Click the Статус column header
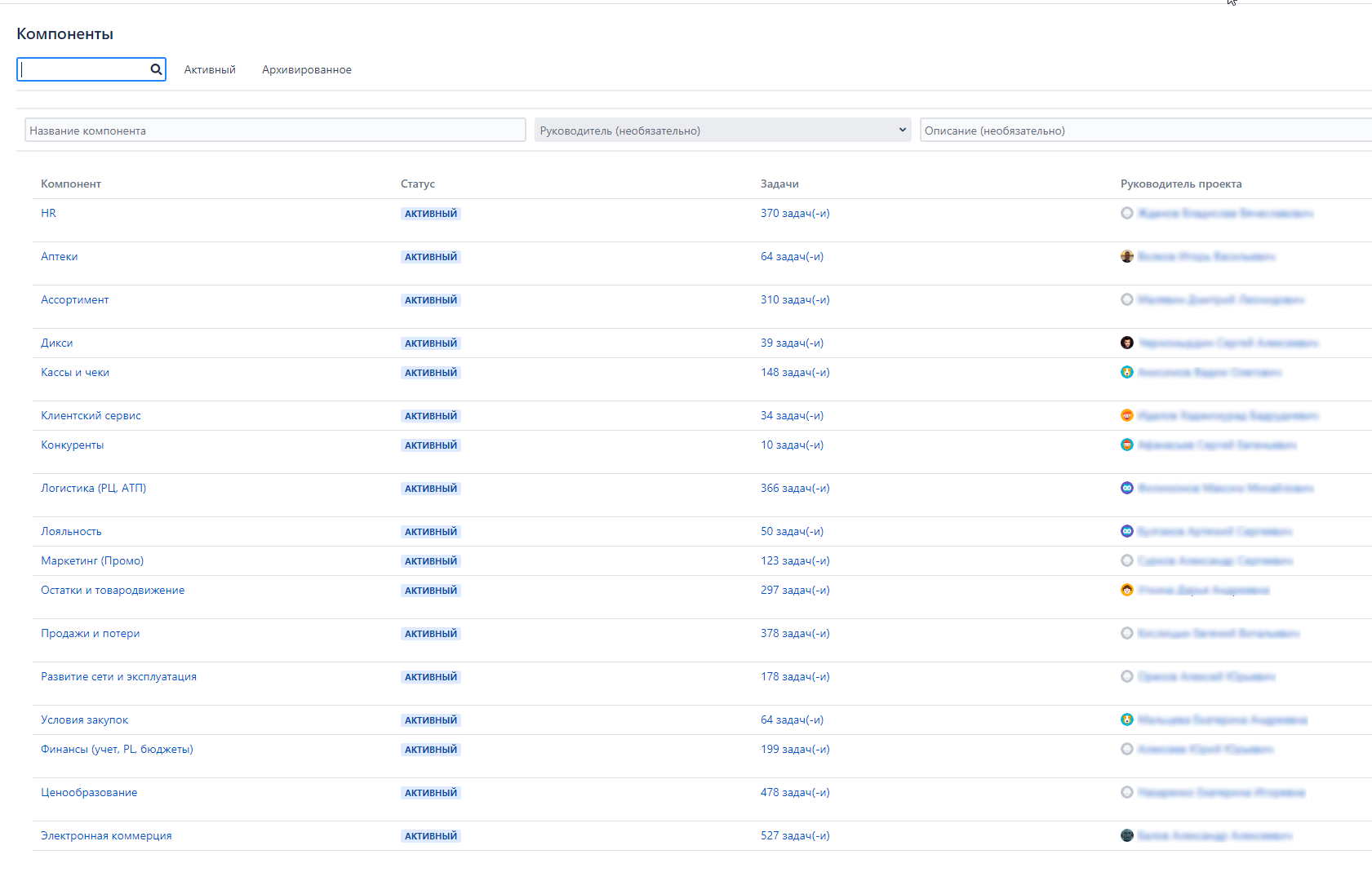This screenshot has width=1372, height=881. (x=418, y=184)
